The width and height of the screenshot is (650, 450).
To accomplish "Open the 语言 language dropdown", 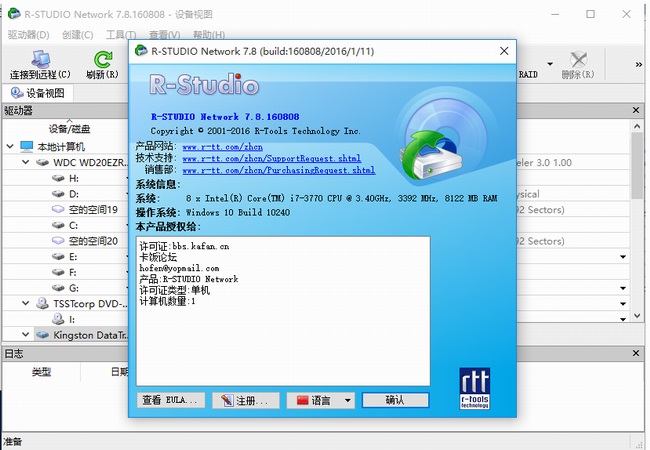I will (325, 400).
